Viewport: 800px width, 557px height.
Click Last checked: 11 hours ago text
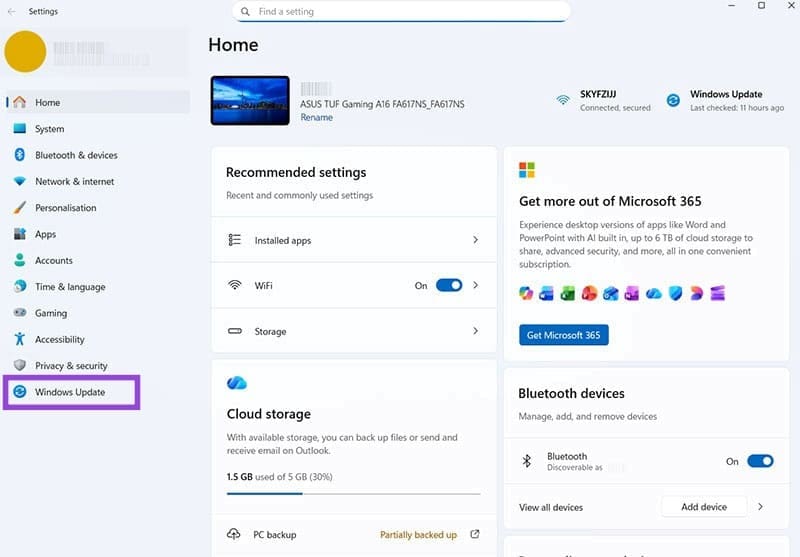click(x=737, y=108)
